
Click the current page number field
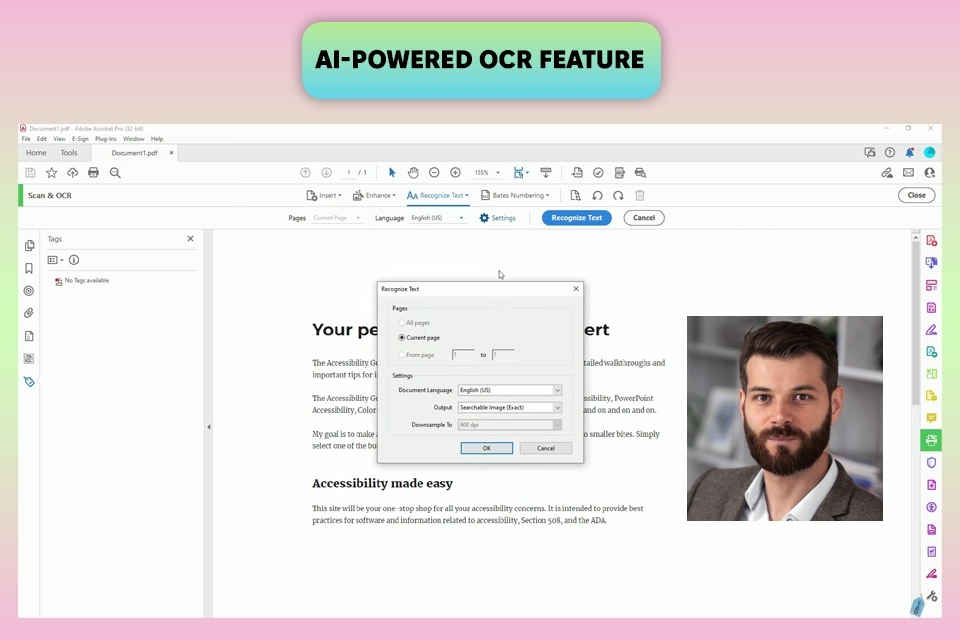coord(348,173)
